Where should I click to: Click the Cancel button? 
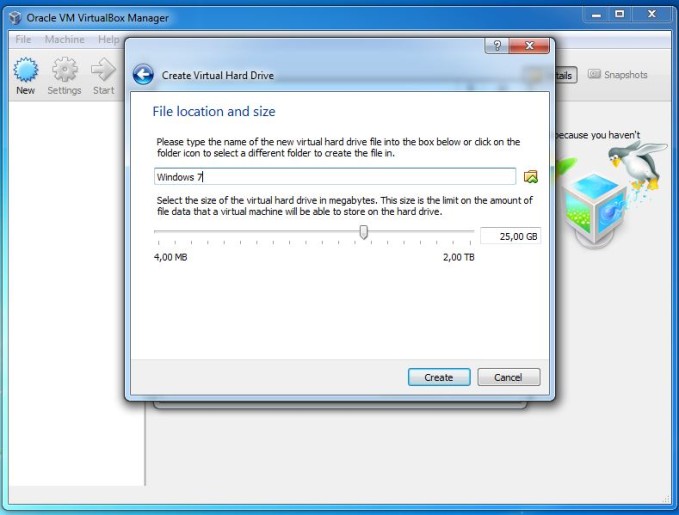(x=508, y=377)
